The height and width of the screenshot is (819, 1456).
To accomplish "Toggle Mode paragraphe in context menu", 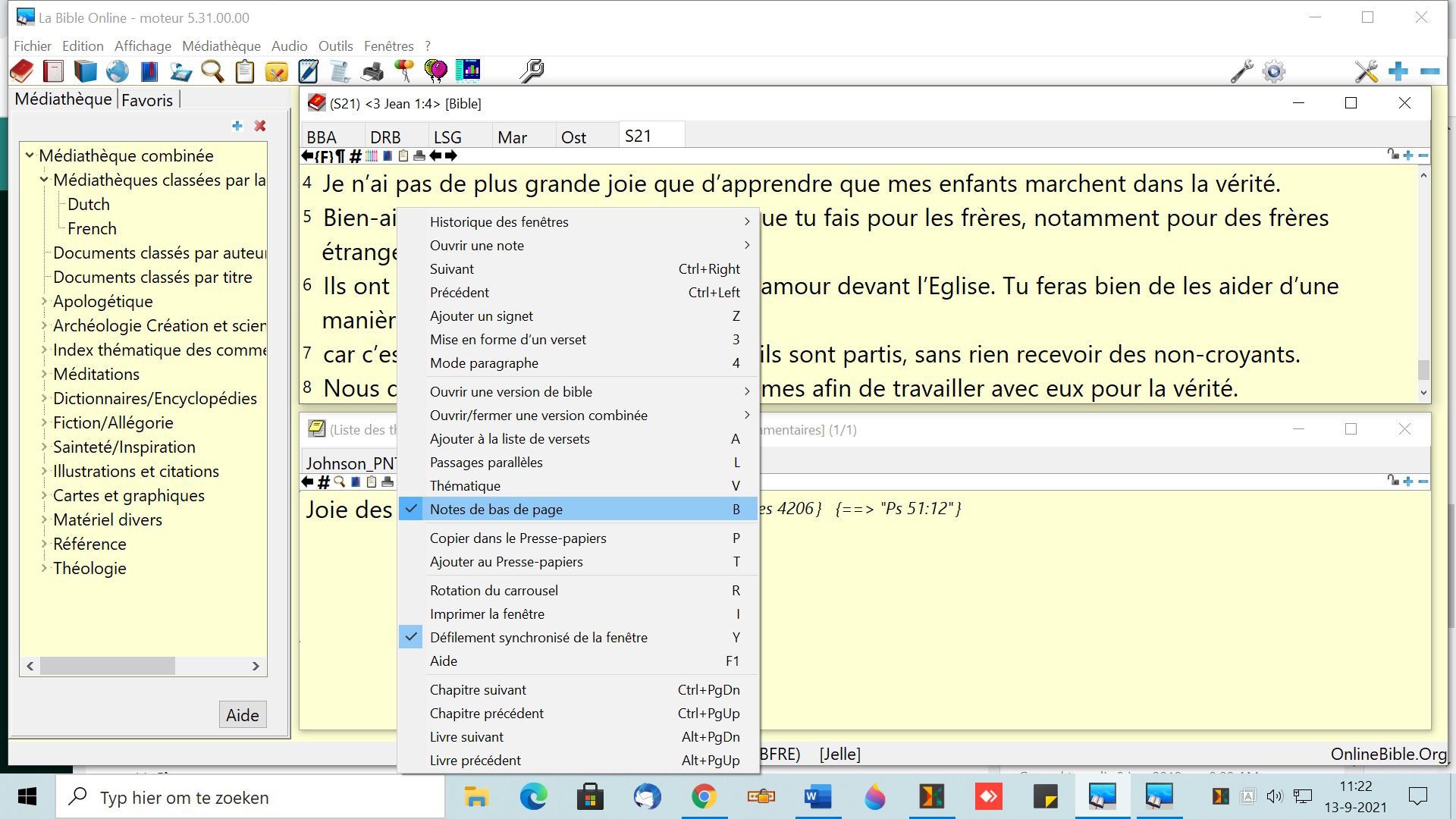I will (484, 363).
